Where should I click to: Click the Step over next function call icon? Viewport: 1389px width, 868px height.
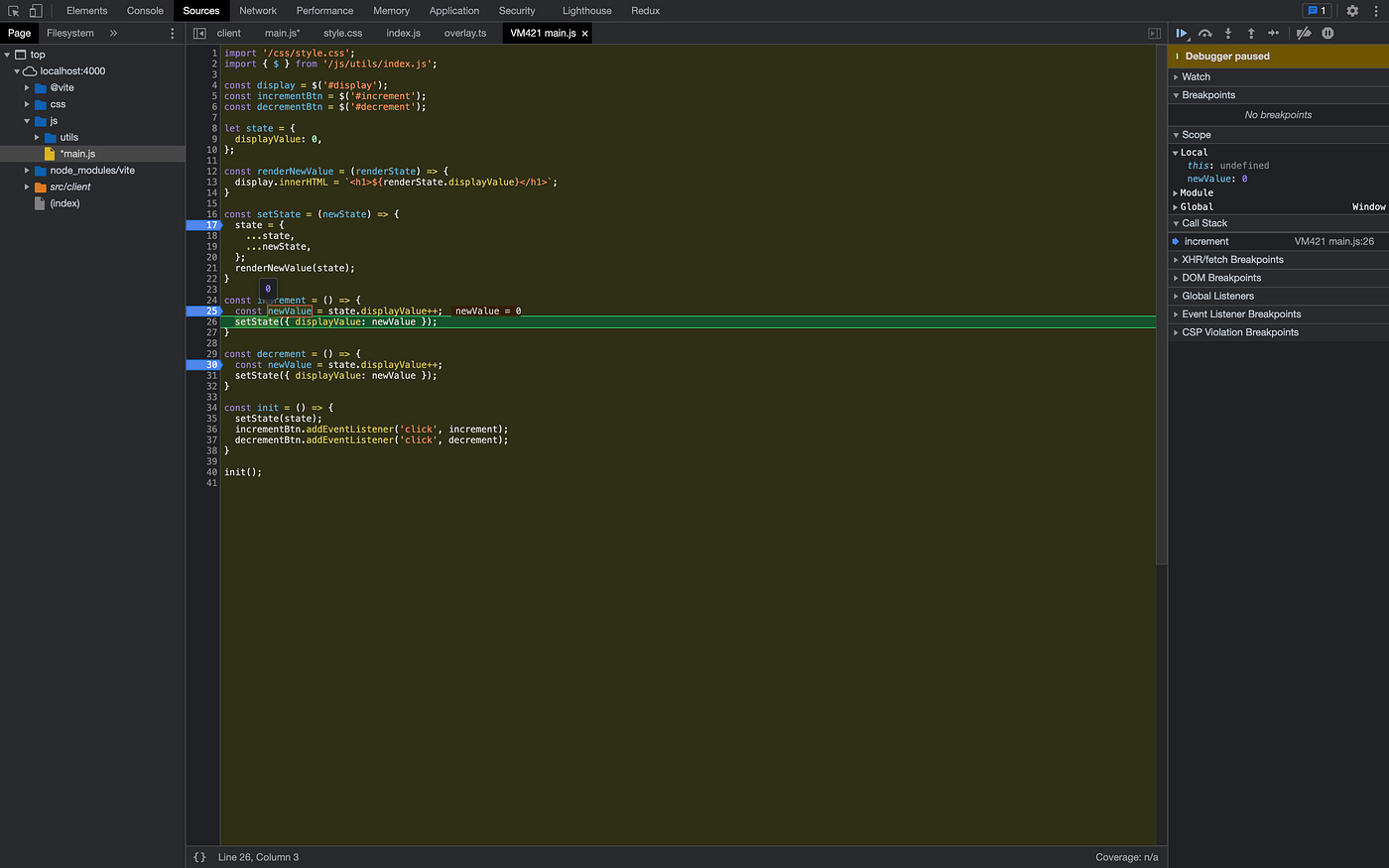coord(1204,33)
